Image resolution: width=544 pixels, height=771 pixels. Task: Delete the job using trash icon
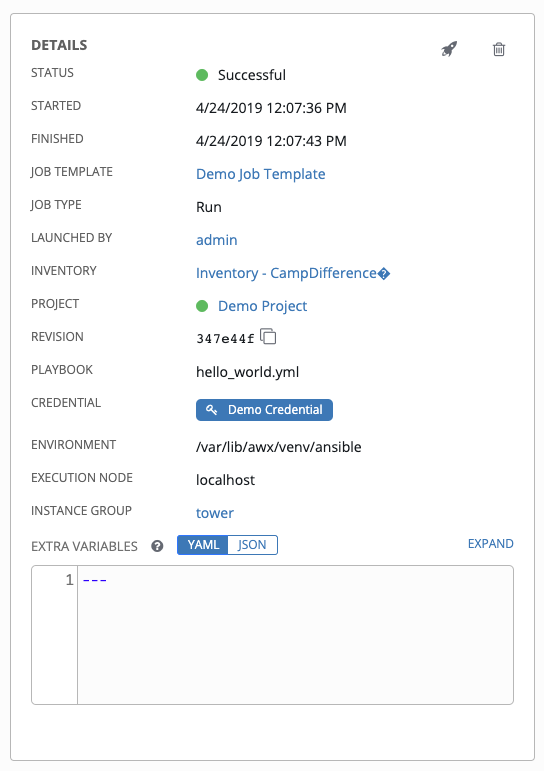click(x=499, y=49)
